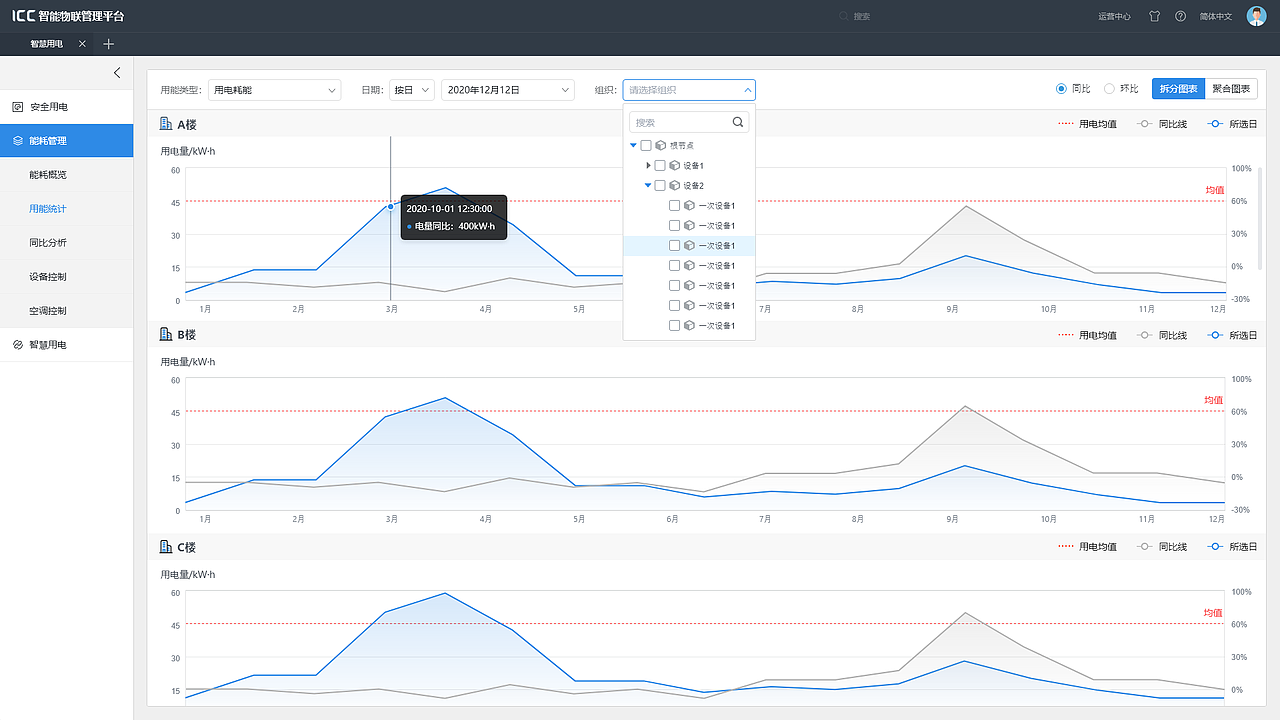Collapse the 根节点 tree node
Screen dimensions: 1280x720
coord(634,146)
